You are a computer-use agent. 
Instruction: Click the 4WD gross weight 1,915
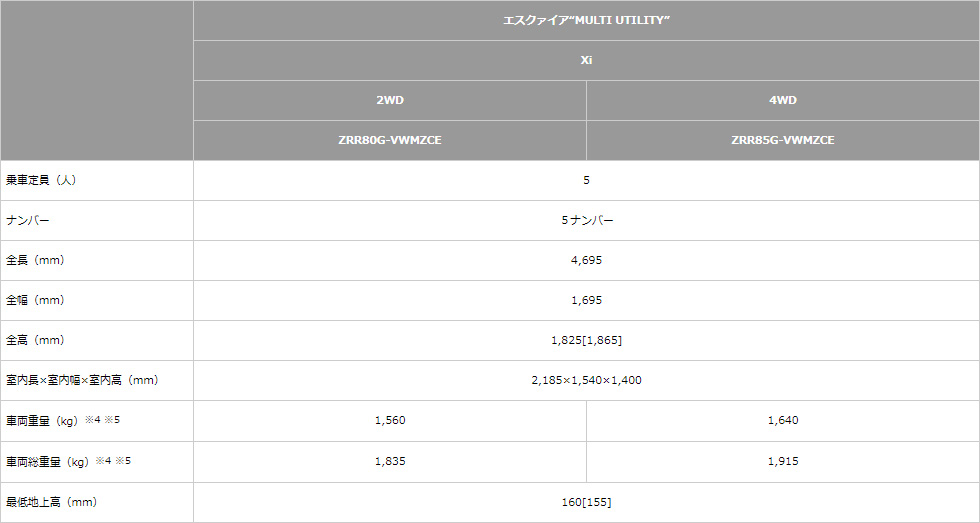[x=782, y=461]
